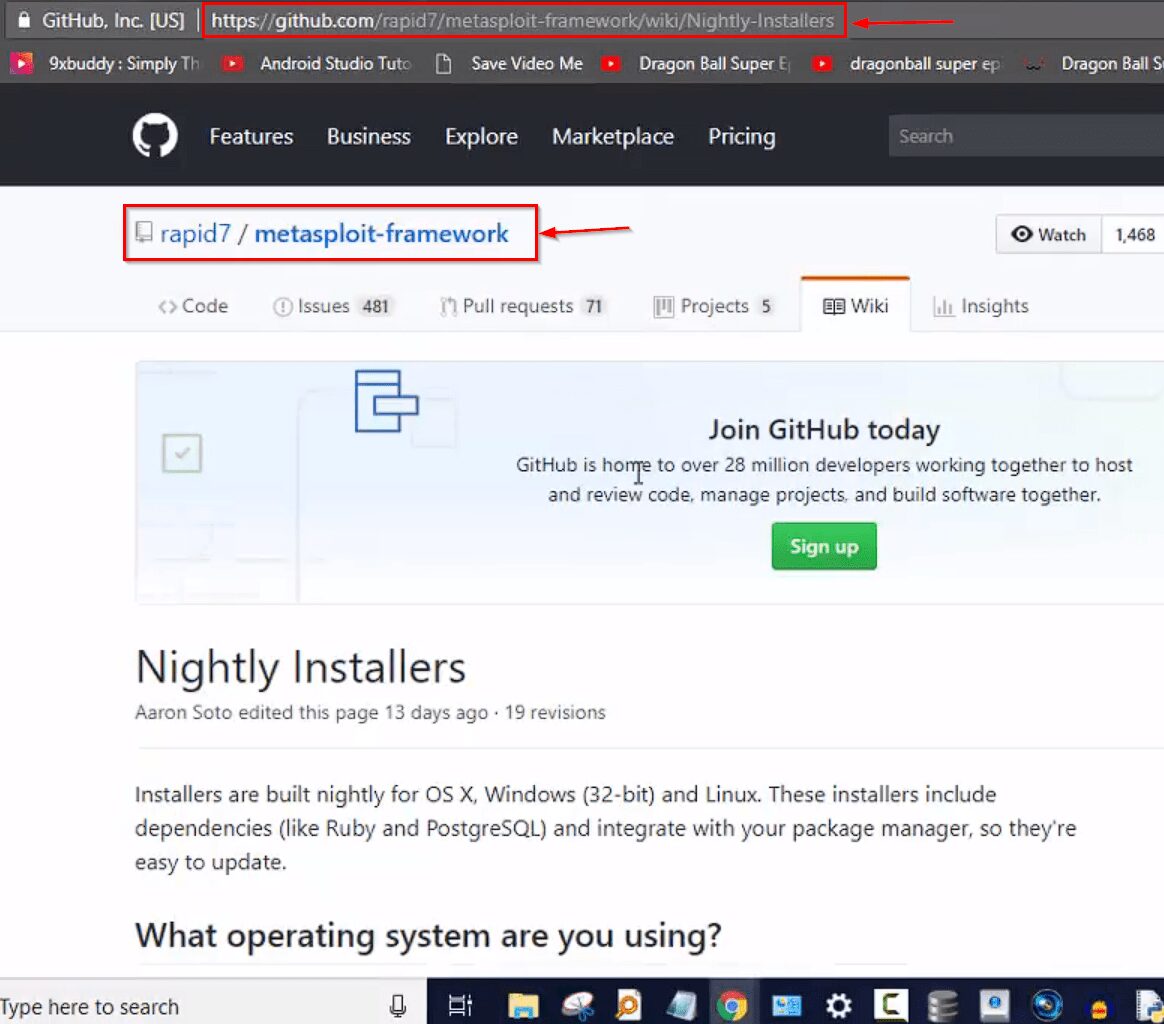Open the Settings gear on the taskbar

coord(838,1005)
